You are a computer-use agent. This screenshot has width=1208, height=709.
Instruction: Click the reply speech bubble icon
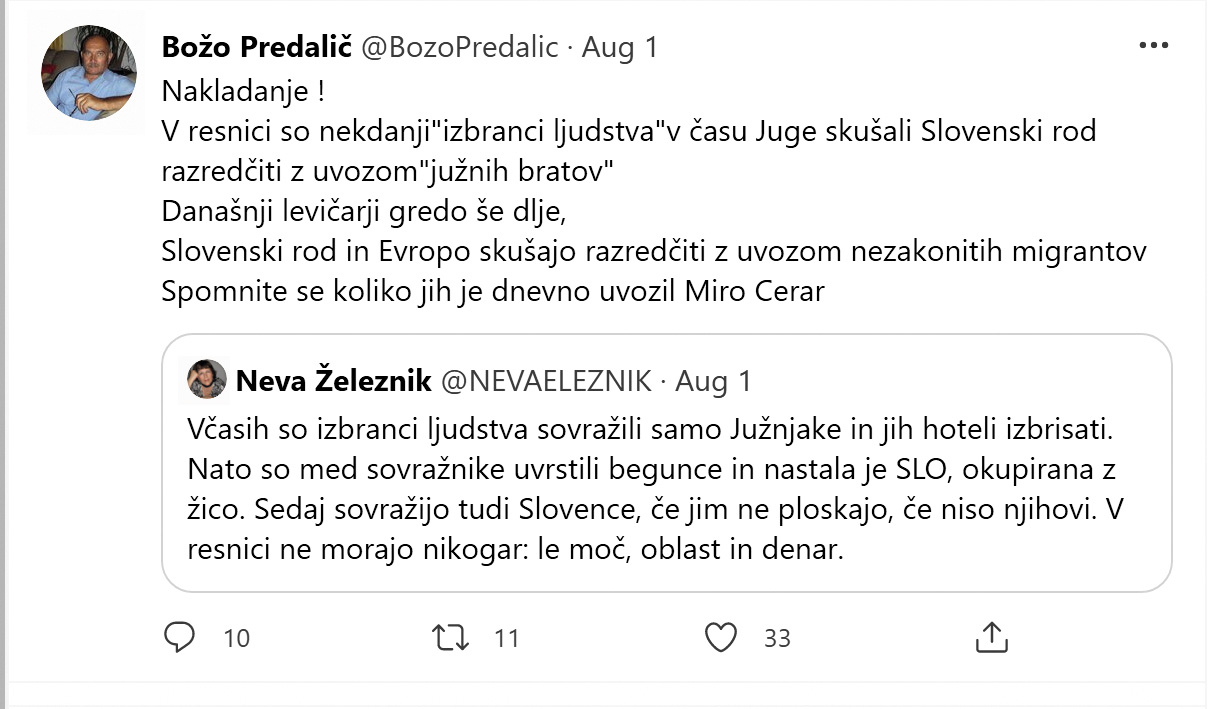coord(178,637)
